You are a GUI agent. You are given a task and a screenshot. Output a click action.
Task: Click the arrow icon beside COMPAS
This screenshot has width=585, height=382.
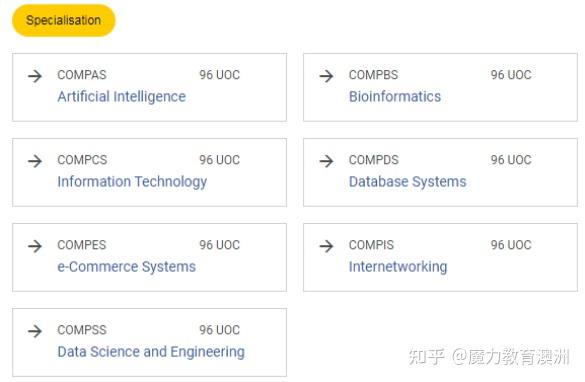tap(35, 76)
